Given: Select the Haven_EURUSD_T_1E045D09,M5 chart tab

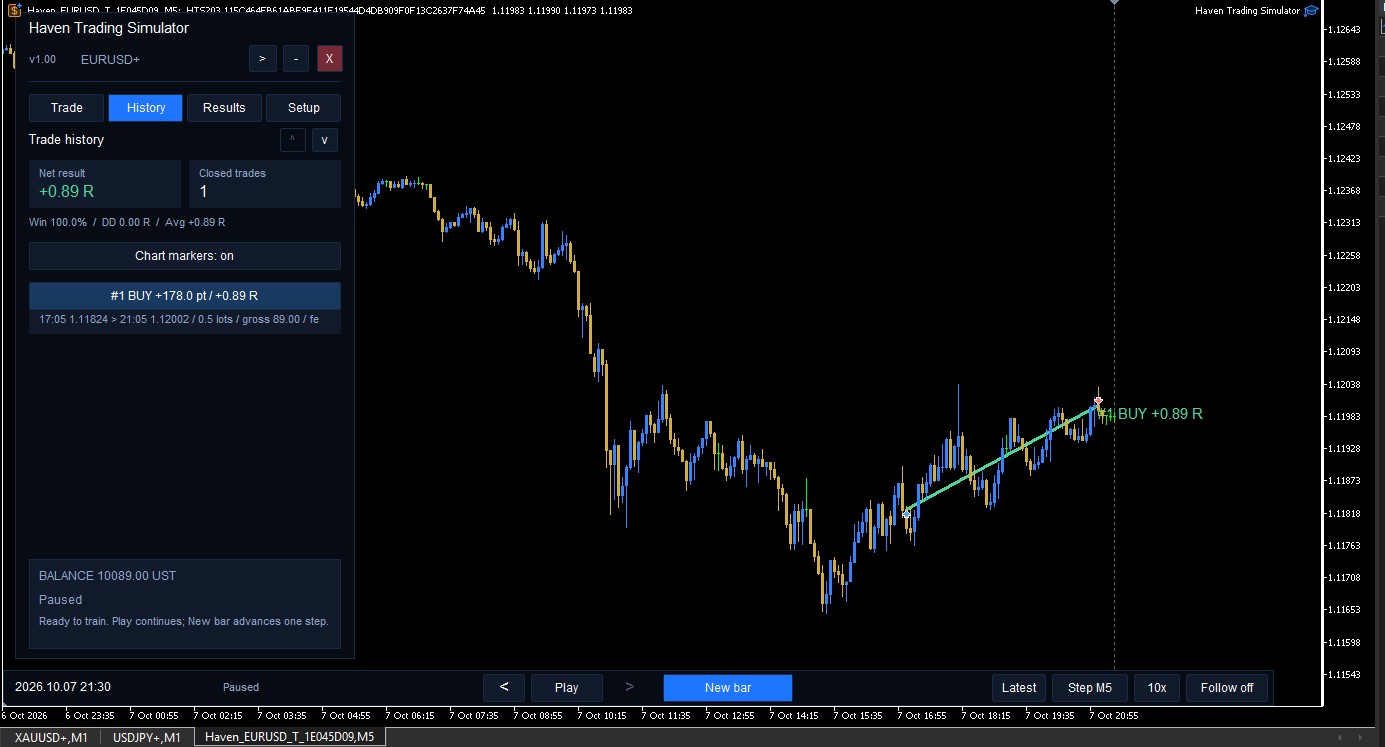Looking at the screenshot, I should (x=290, y=738).
